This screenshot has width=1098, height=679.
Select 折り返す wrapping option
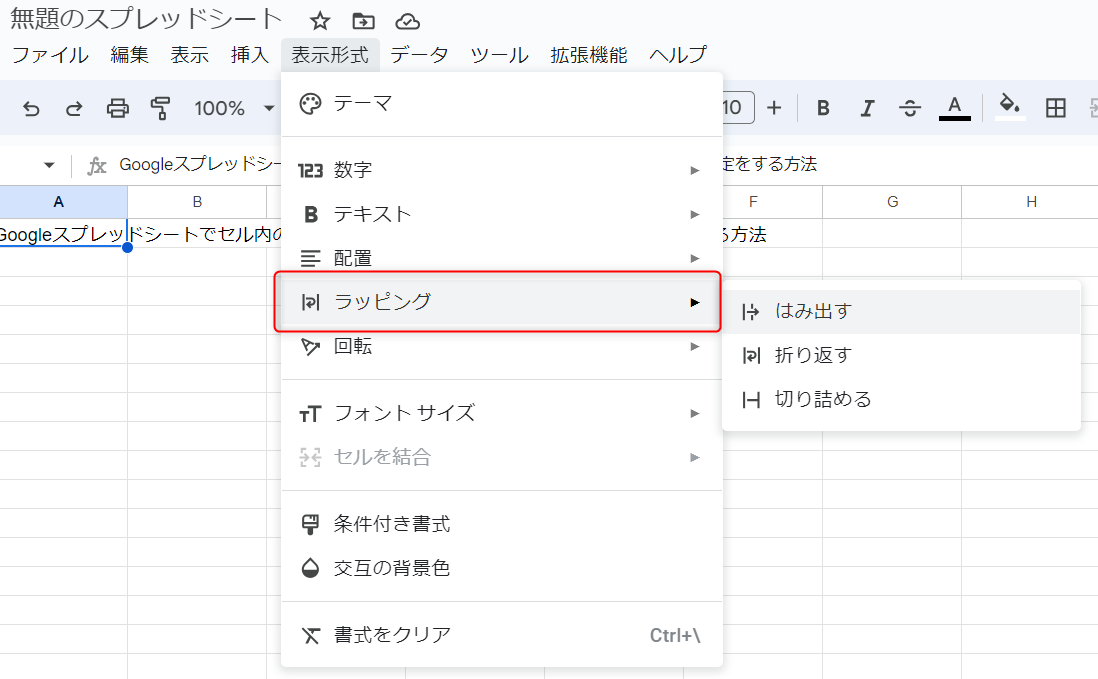pos(812,355)
